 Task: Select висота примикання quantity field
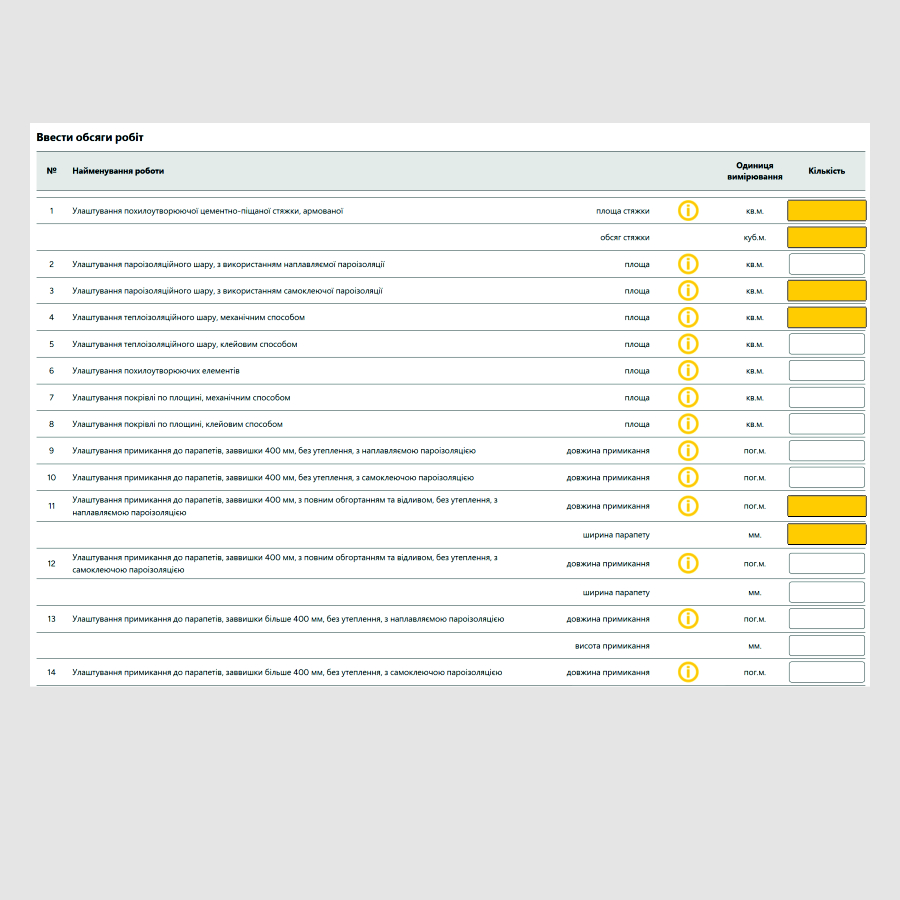tap(826, 646)
